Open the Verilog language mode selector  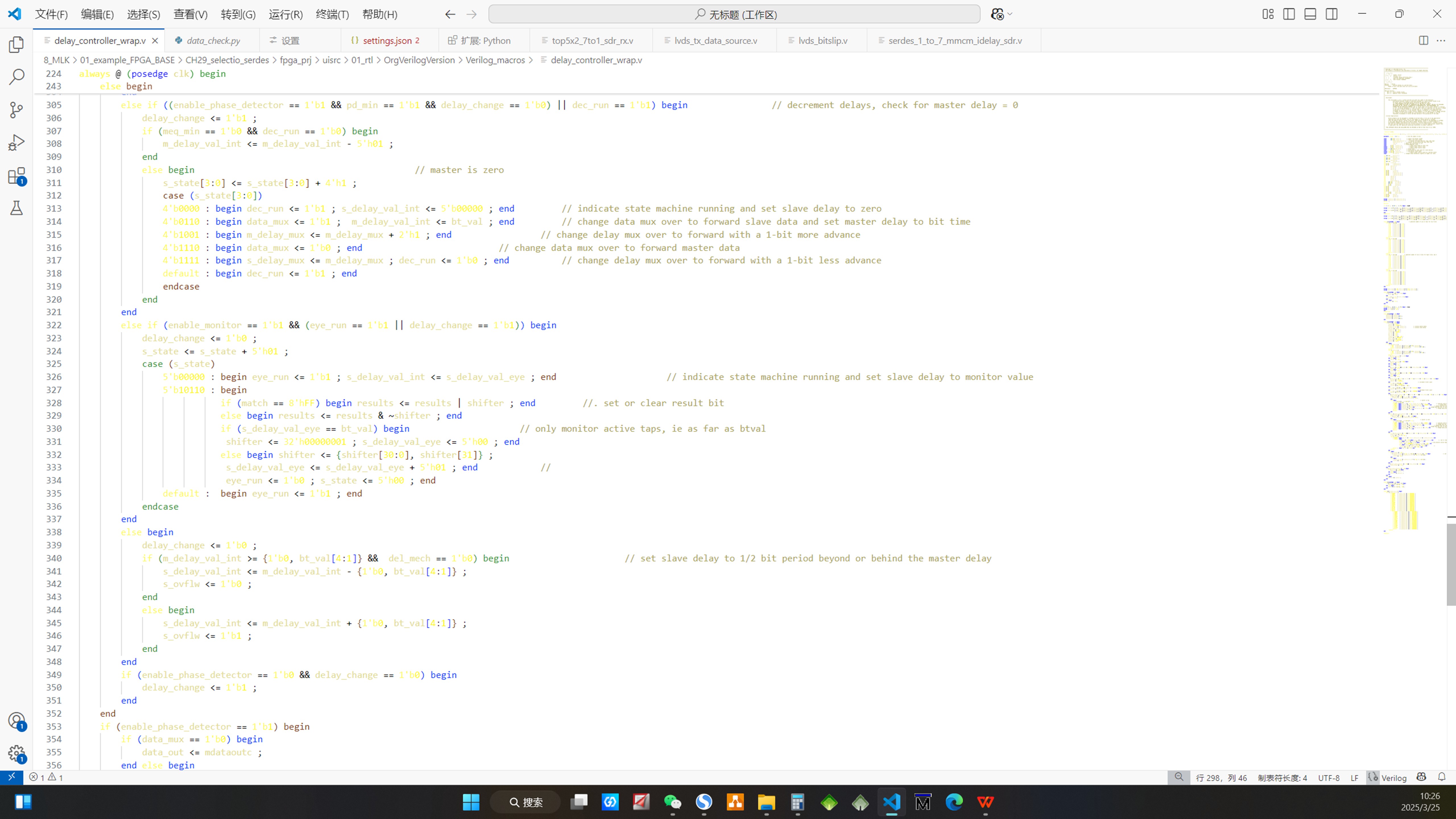[1393, 778]
